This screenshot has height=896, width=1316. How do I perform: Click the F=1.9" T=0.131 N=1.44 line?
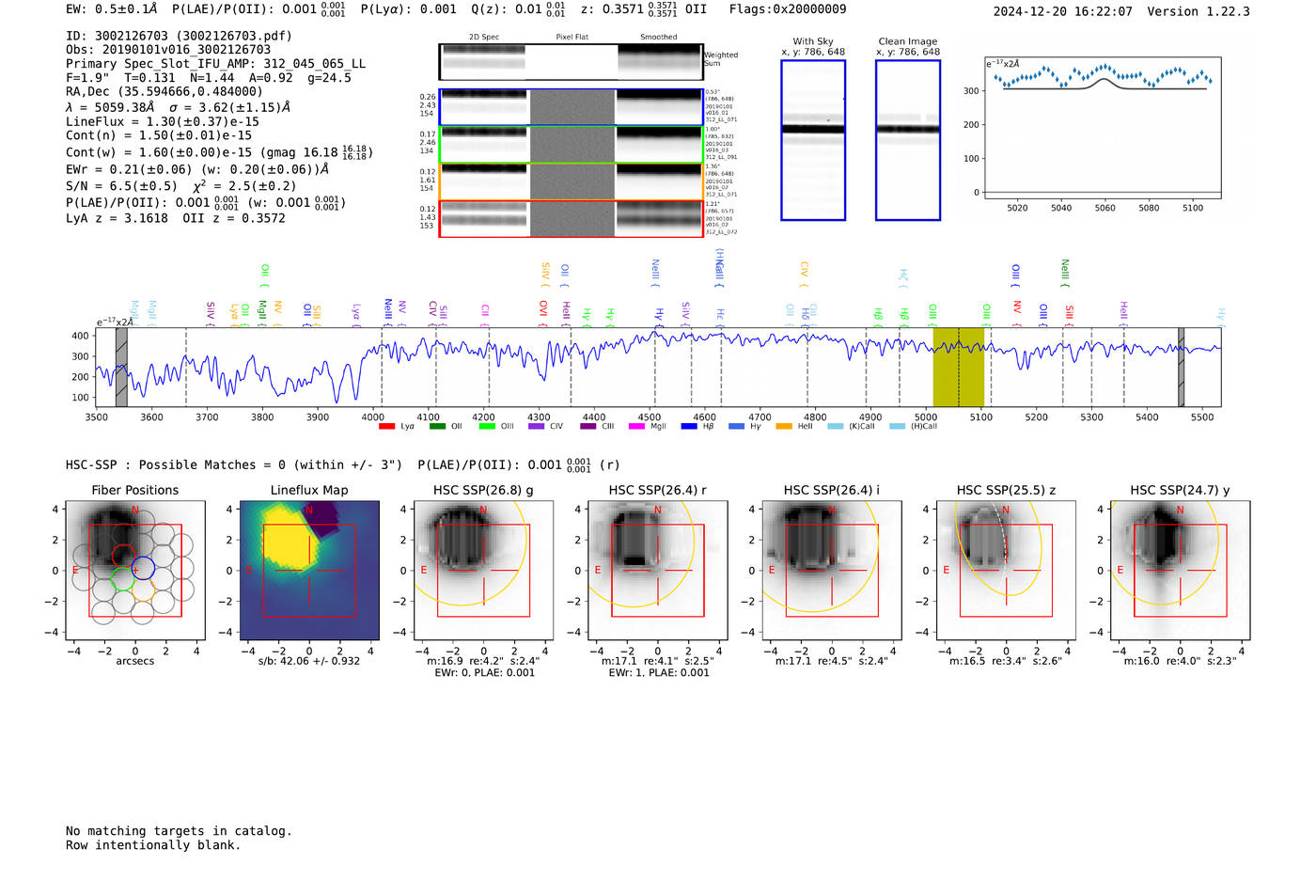(209, 78)
